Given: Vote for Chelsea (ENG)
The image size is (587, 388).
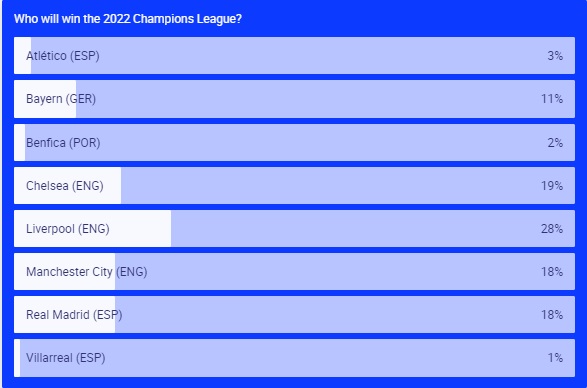Looking at the screenshot, I should tap(294, 185).
